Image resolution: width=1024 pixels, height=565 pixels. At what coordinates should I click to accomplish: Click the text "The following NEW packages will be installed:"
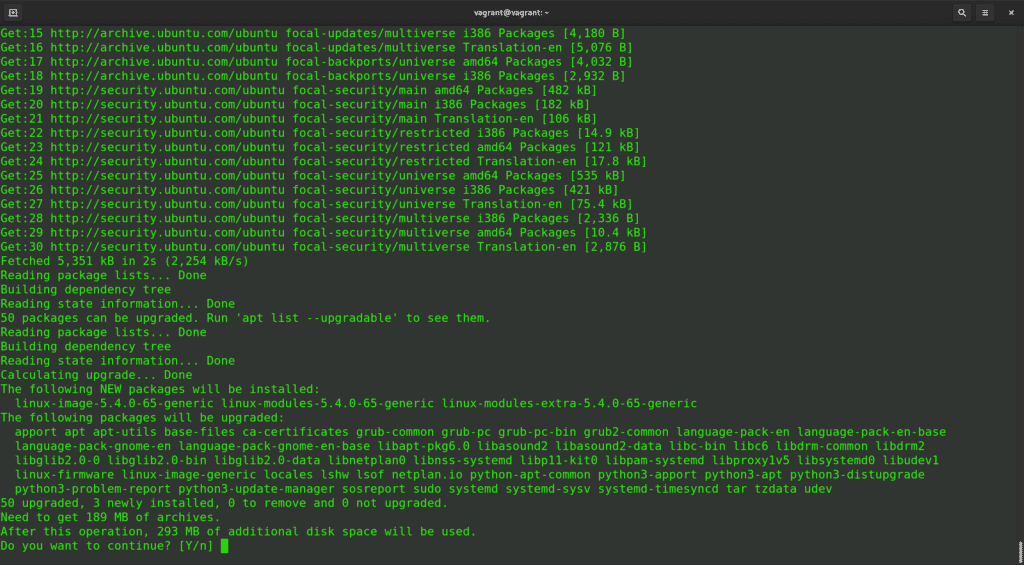pos(161,389)
